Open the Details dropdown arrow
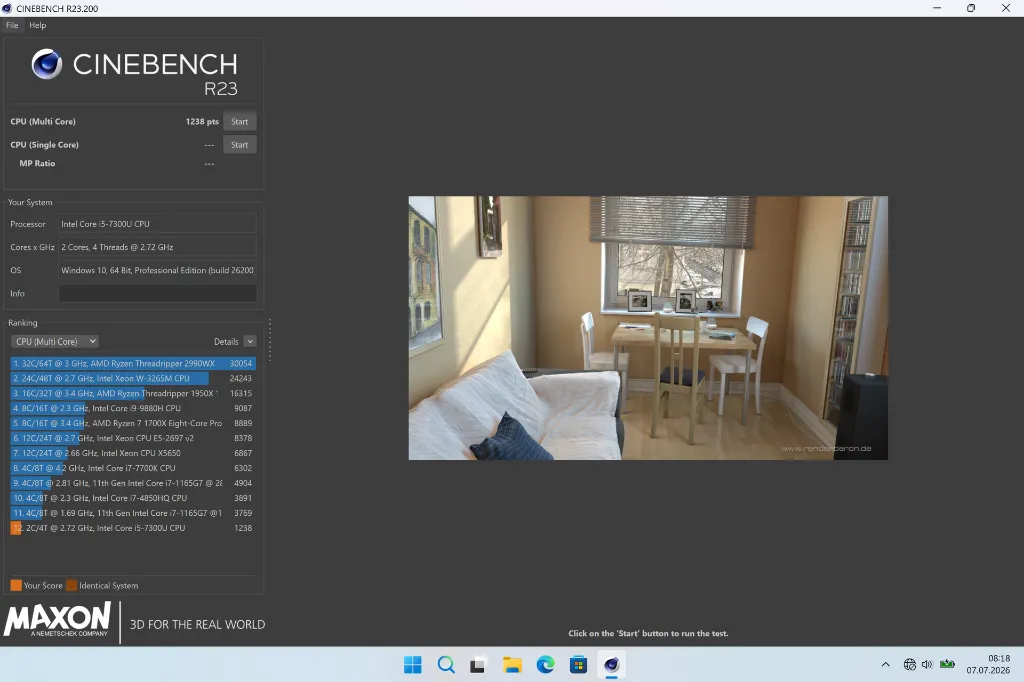Screen dimensions: 1024x682 coord(250,341)
